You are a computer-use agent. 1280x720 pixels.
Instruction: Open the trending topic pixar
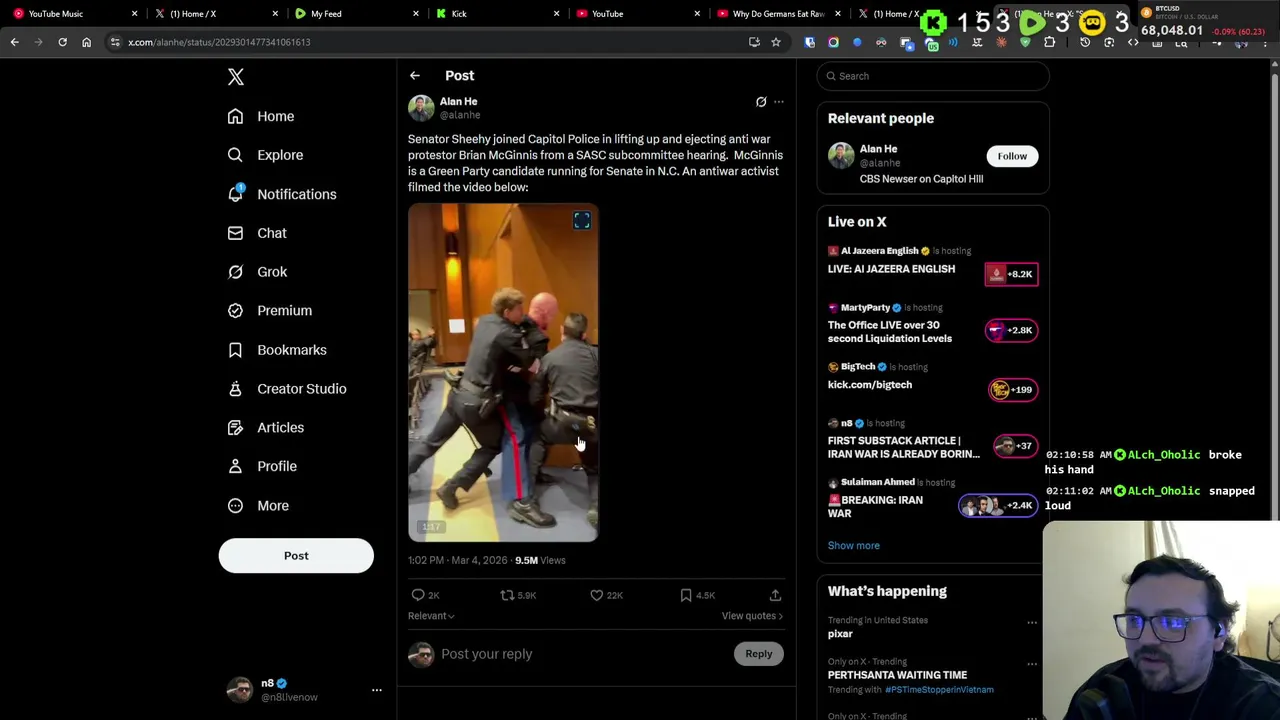click(x=840, y=634)
